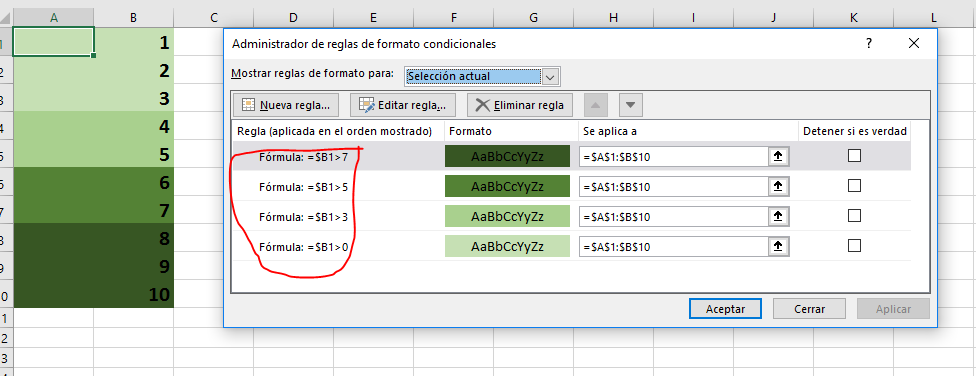Click the range field of rule $B1>3
Viewport: 976px width, 376px height.
pyautogui.click(x=673, y=216)
